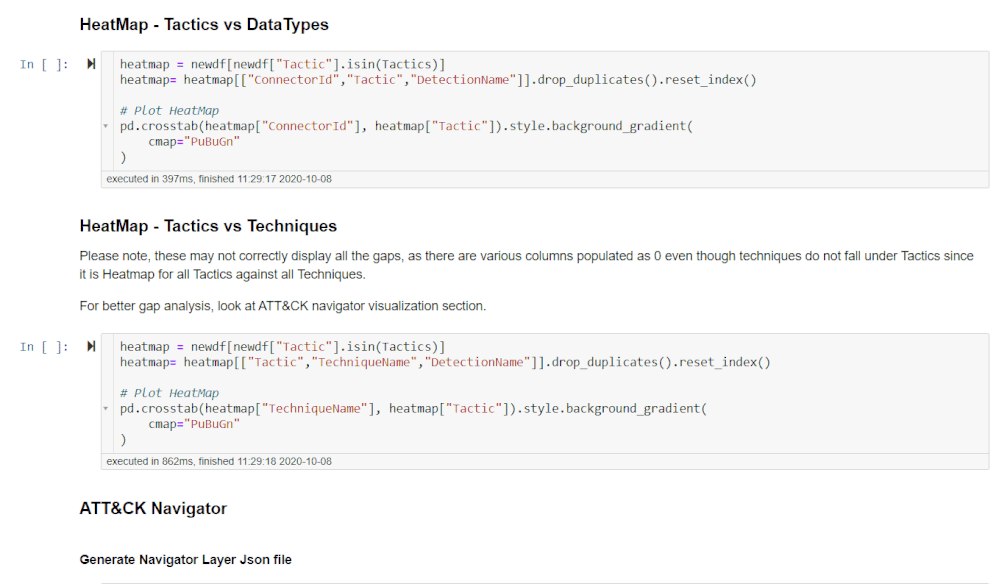Click the ATT&CK Navigator heading

click(x=153, y=508)
